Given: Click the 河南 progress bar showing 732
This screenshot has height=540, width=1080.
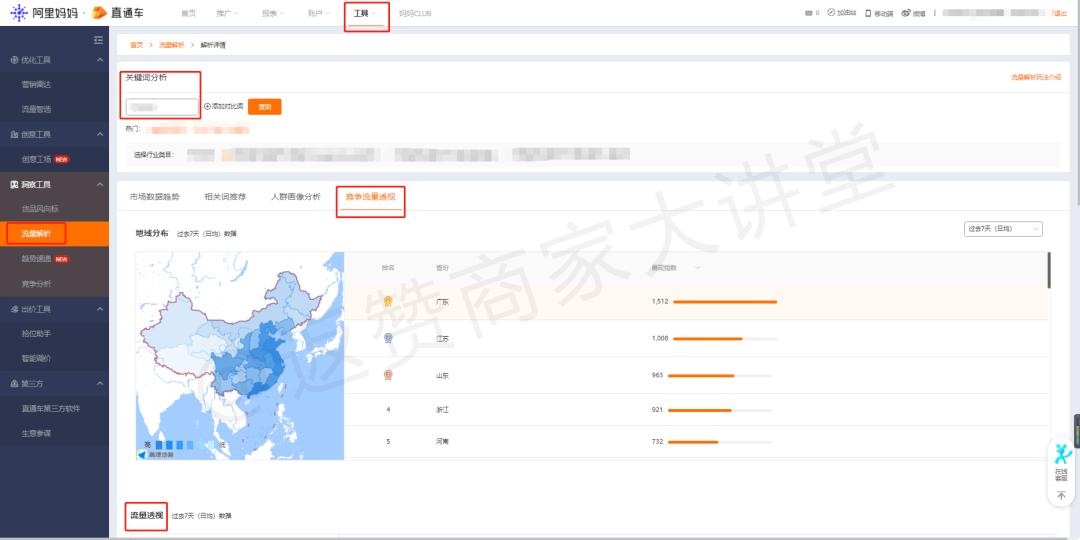Looking at the screenshot, I should 720,442.
